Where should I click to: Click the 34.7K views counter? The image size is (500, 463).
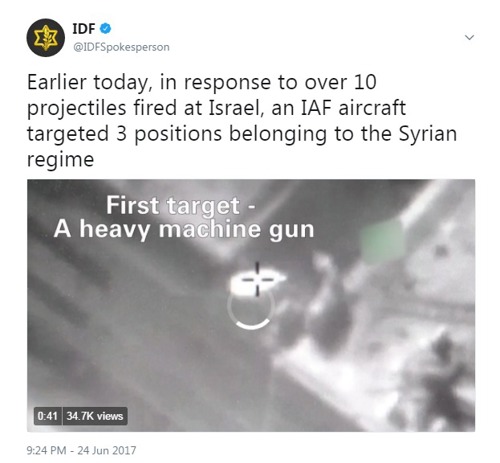point(95,416)
